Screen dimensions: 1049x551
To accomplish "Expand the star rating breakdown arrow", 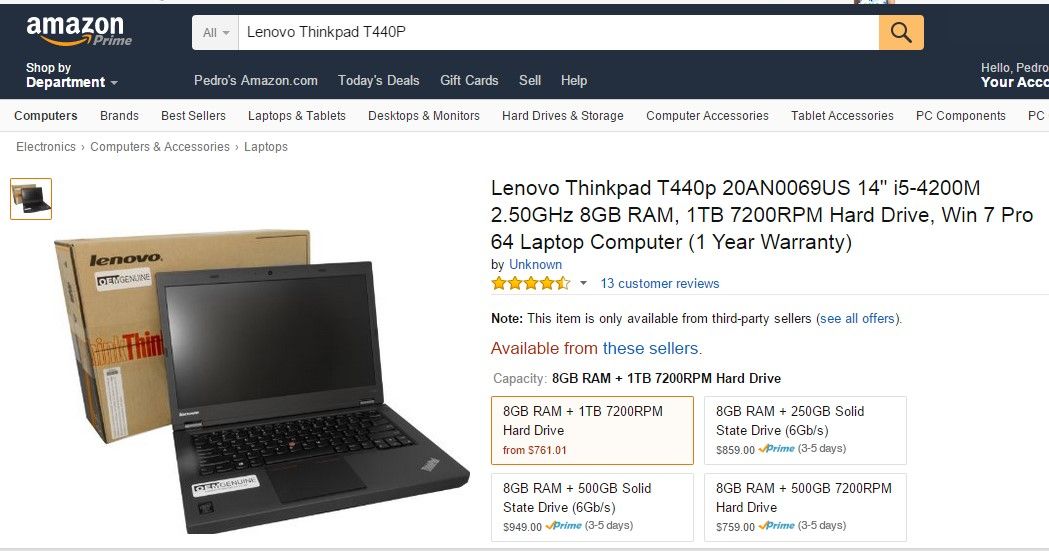I will click(x=583, y=284).
